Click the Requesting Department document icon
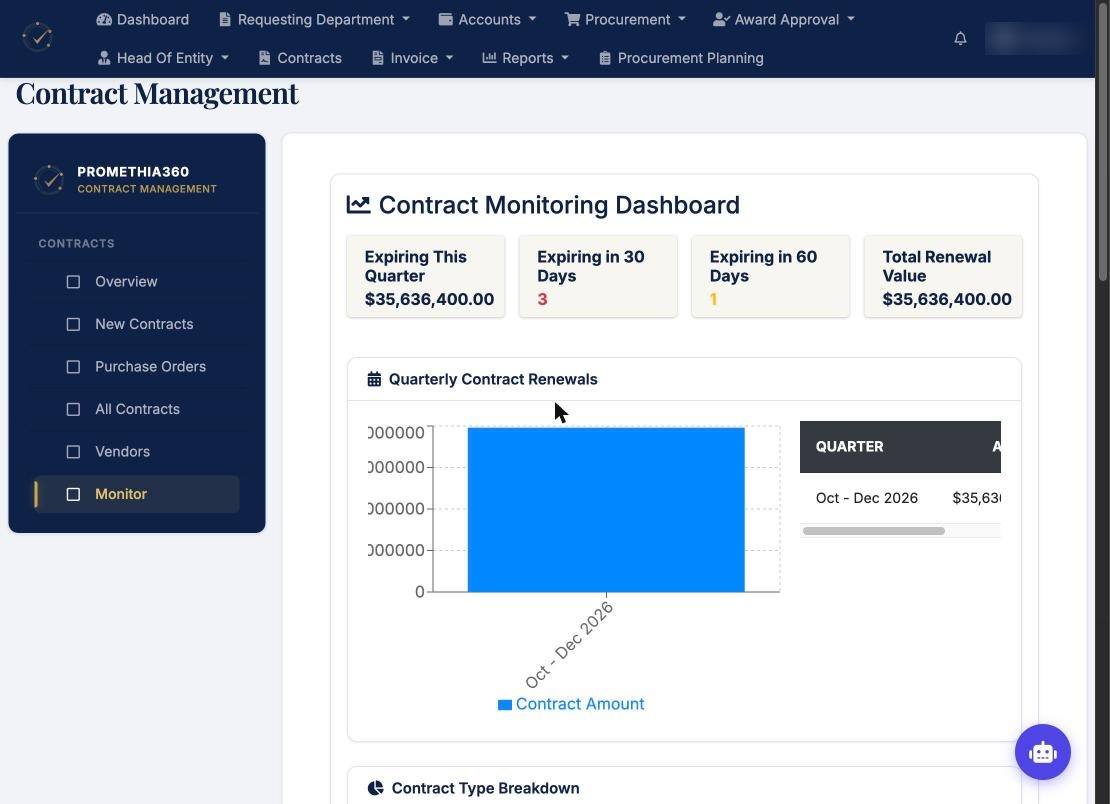 (225, 19)
